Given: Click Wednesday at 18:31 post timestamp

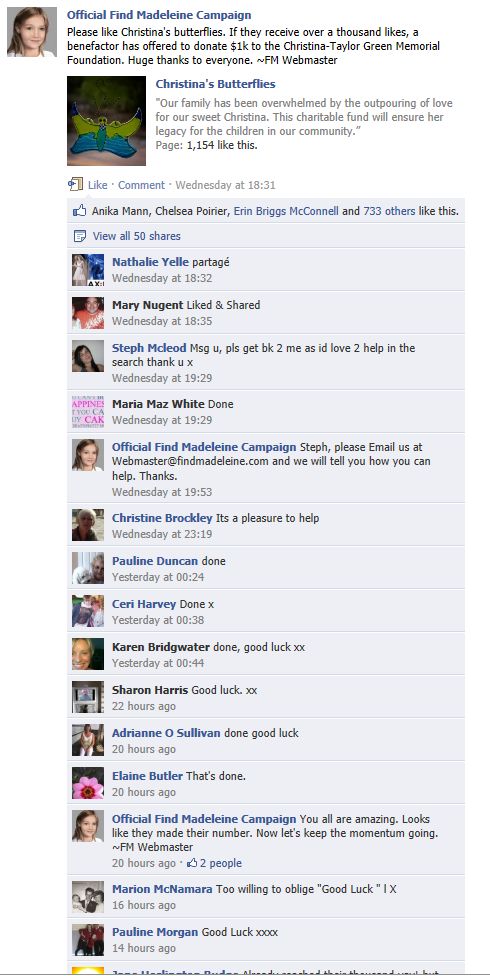Looking at the screenshot, I should [225, 185].
